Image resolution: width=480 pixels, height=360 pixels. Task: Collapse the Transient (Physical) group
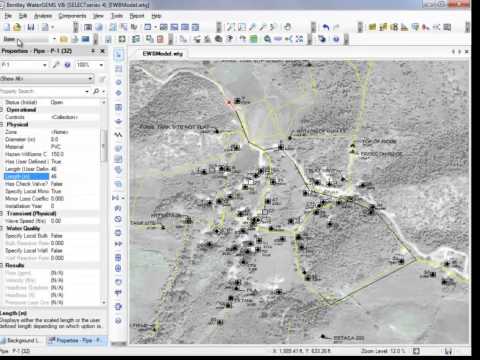(2, 213)
